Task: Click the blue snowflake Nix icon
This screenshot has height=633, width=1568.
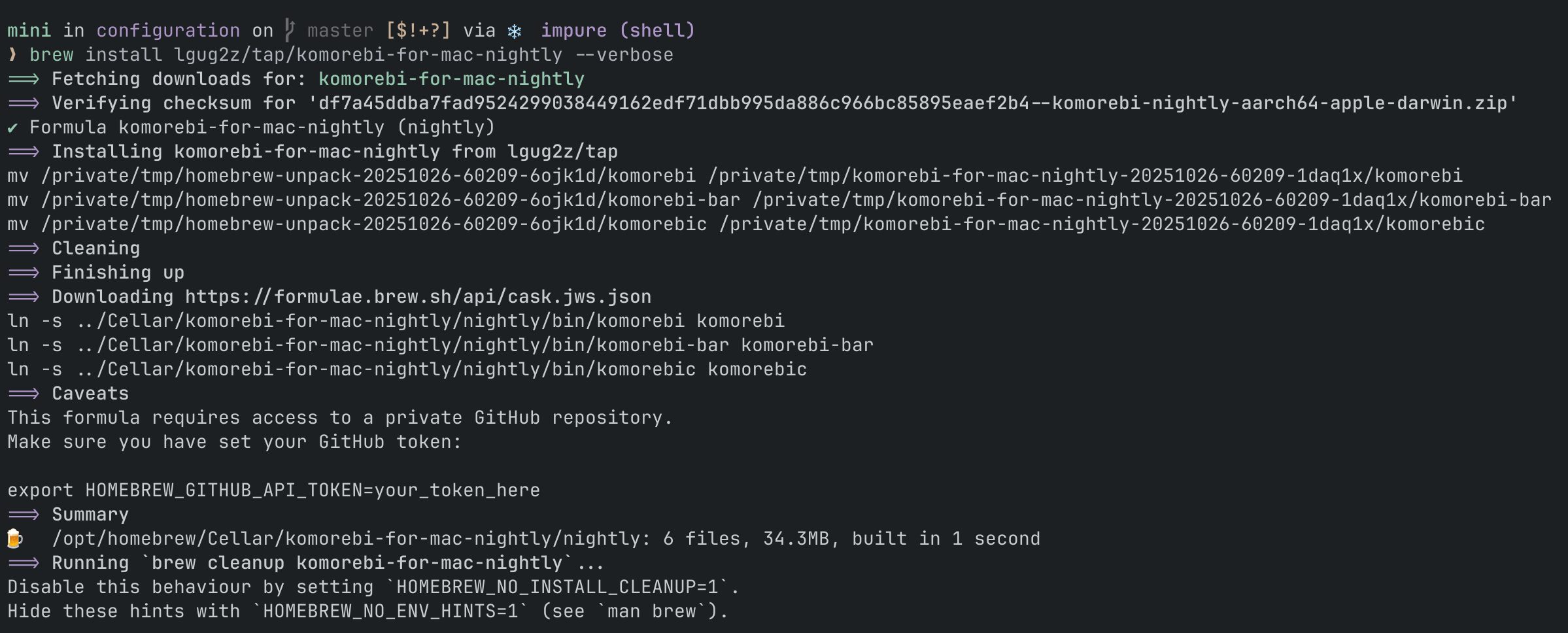Action: tap(515, 31)
